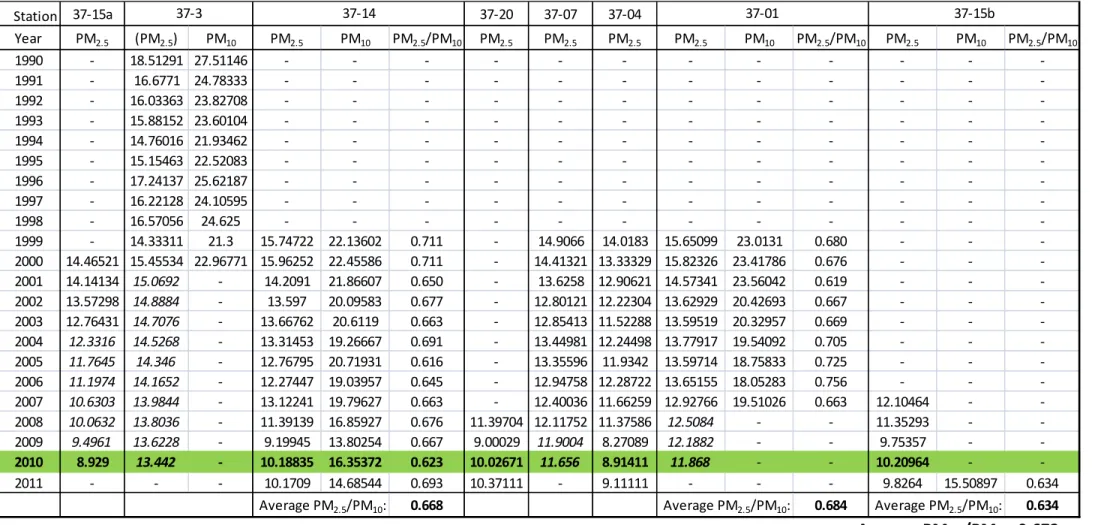Select cell value '24.625'
Image resolution: width=1098 pixels, height=525 pixels.
(221, 221)
